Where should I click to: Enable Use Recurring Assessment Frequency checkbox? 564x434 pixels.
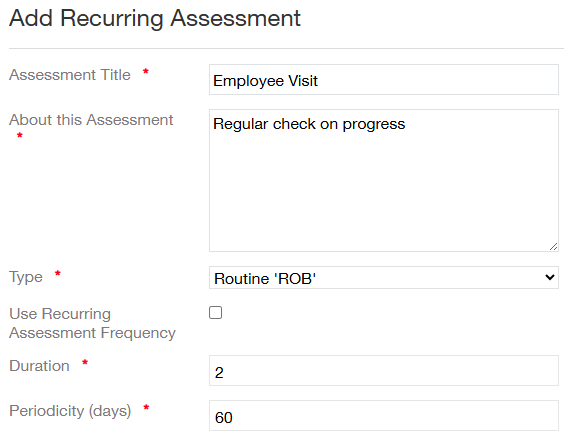(215, 312)
